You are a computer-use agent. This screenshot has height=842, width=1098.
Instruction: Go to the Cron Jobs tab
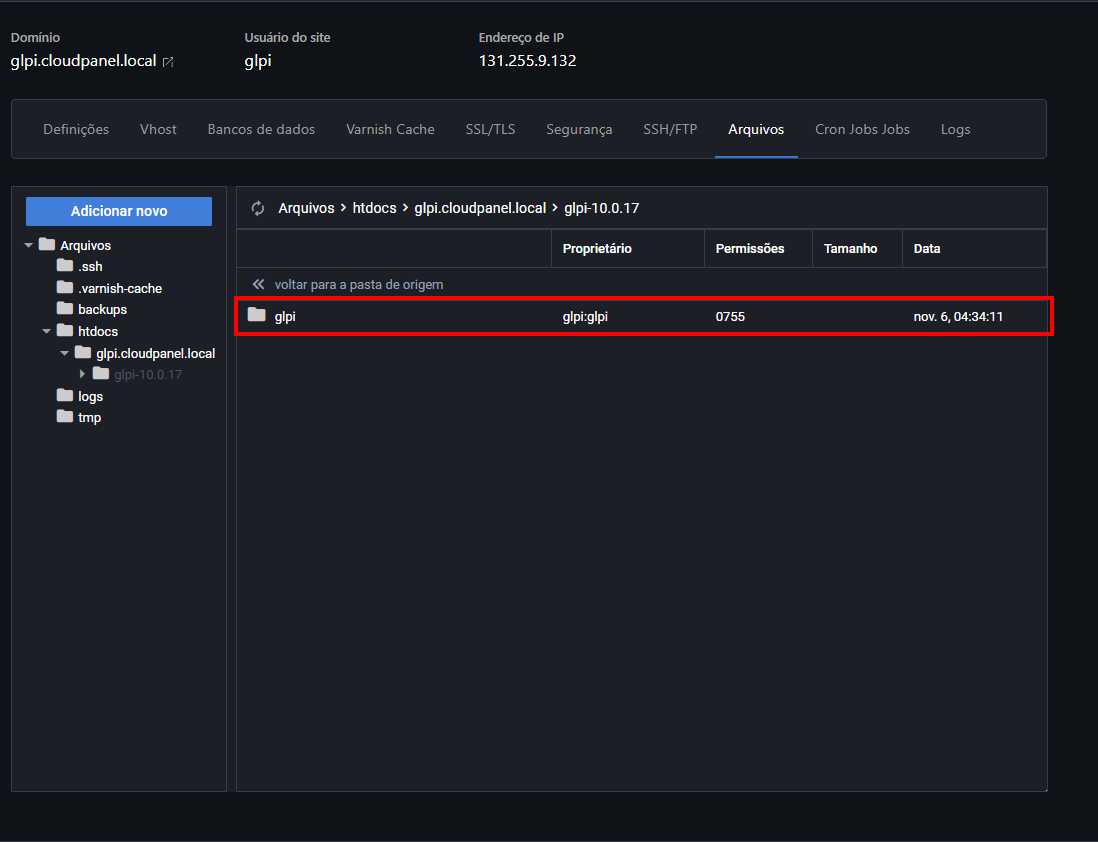862,129
